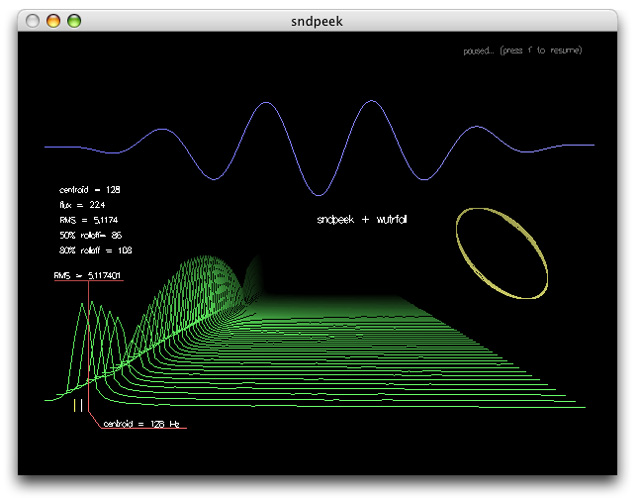Click the 'sndpeek' window title
Screen dimensions: 640x498
pos(319,20)
